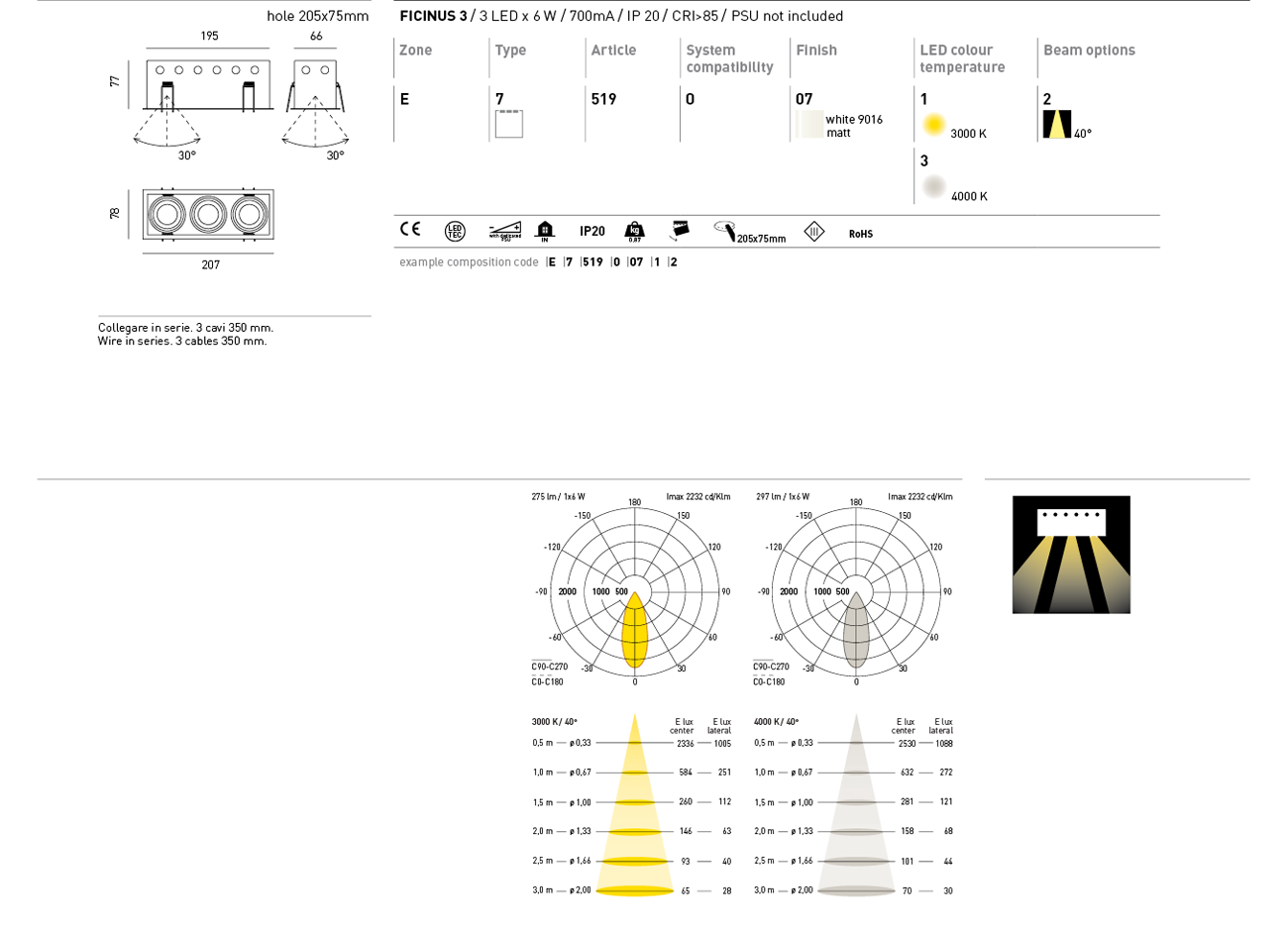Click the recessed ceiling mounting icon
The height and width of the screenshot is (931, 1288).
680,230
